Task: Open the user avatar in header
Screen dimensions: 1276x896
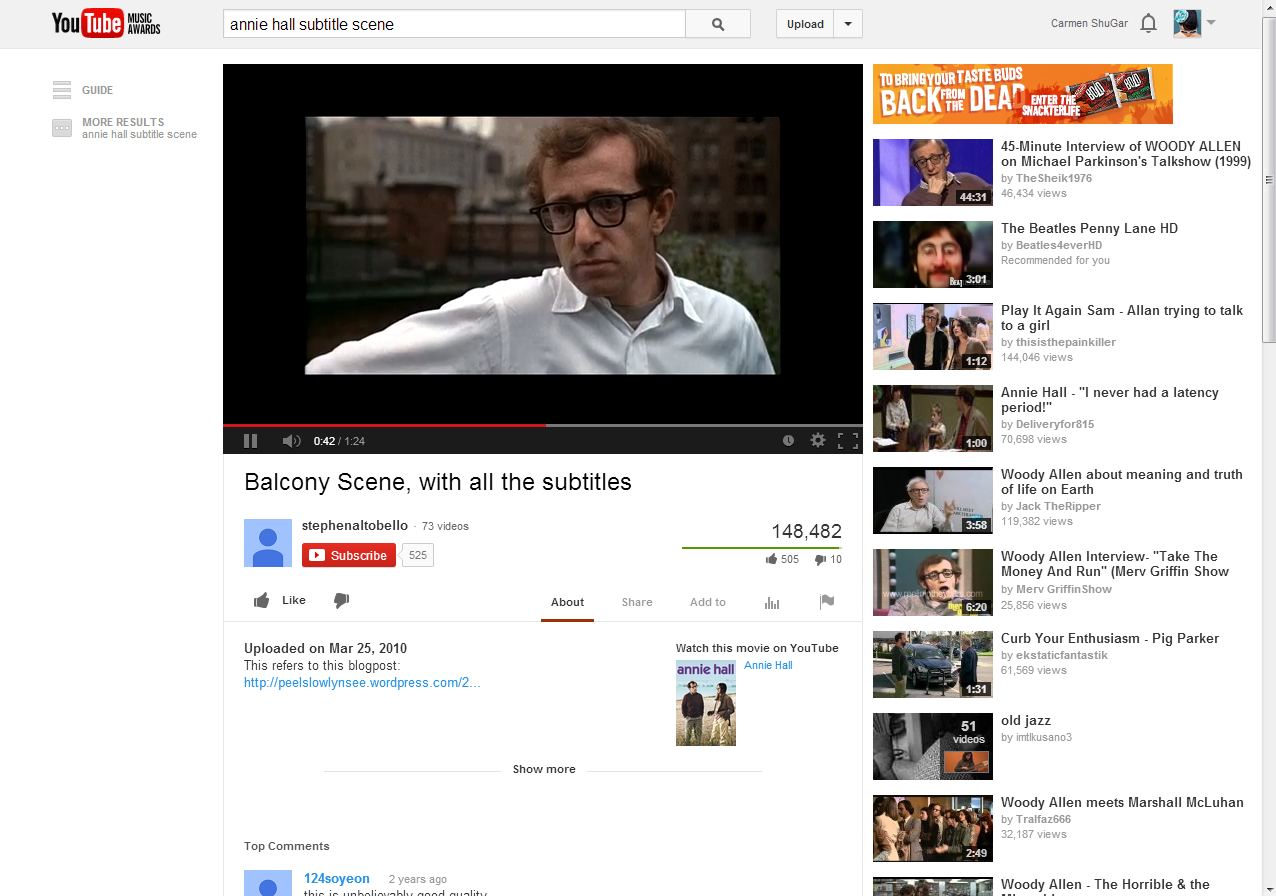Action: pos(1187,23)
